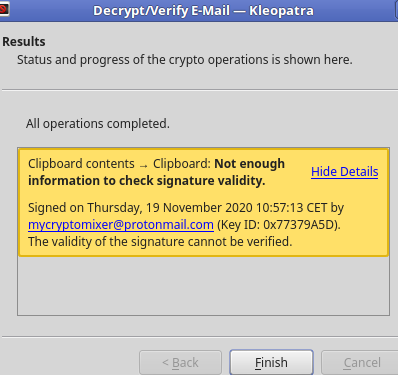The width and height of the screenshot is (398, 375).
Task: Click the 'Clipboard contents' label in the result
Action: 81,164
